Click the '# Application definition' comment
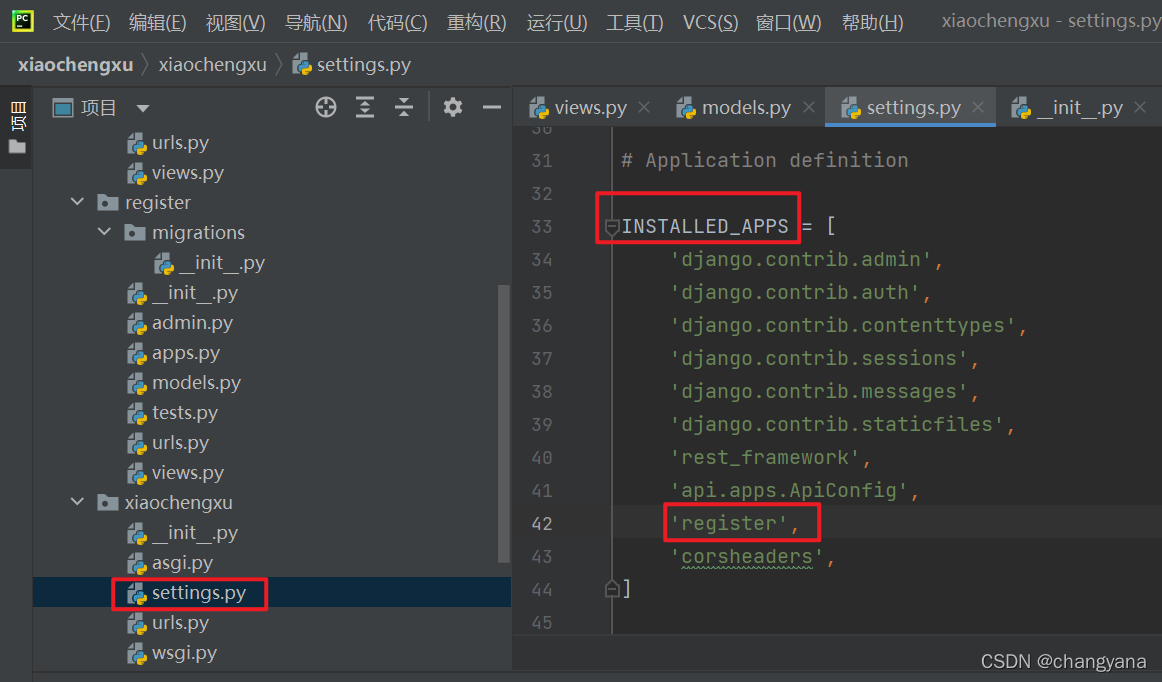This screenshot has width=1162, height=682. pos(765,160)
